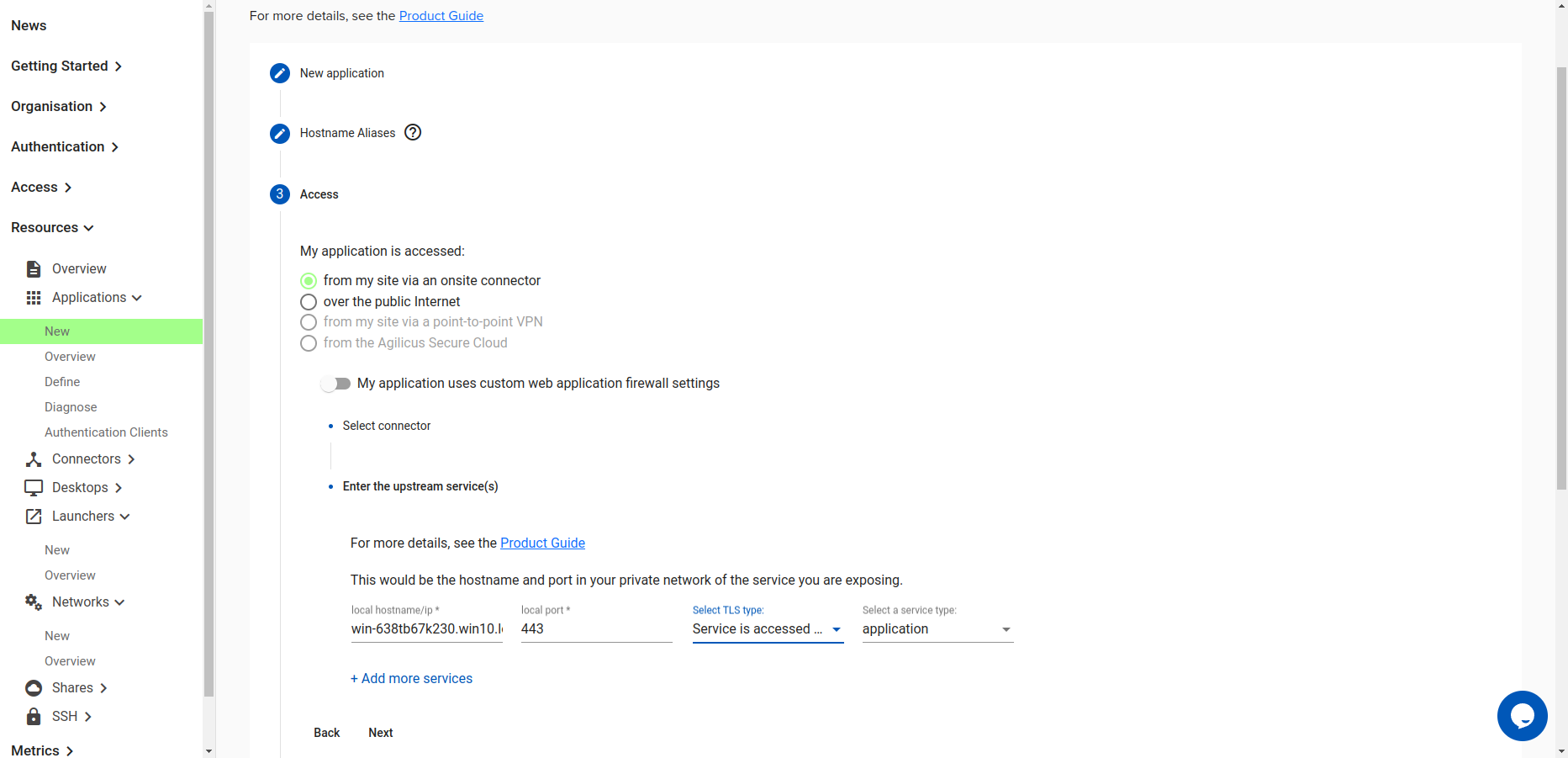Choose 'from my site via an onsite connector'

click(x=309, y=280)
